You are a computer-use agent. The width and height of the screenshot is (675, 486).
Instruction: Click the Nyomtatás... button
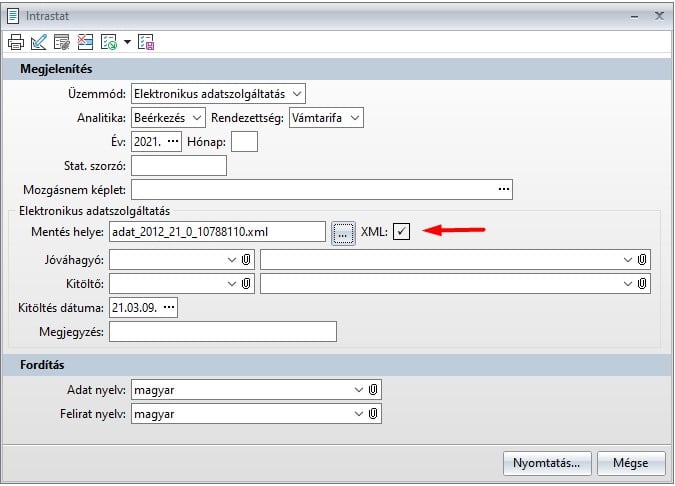coord(547,463)
